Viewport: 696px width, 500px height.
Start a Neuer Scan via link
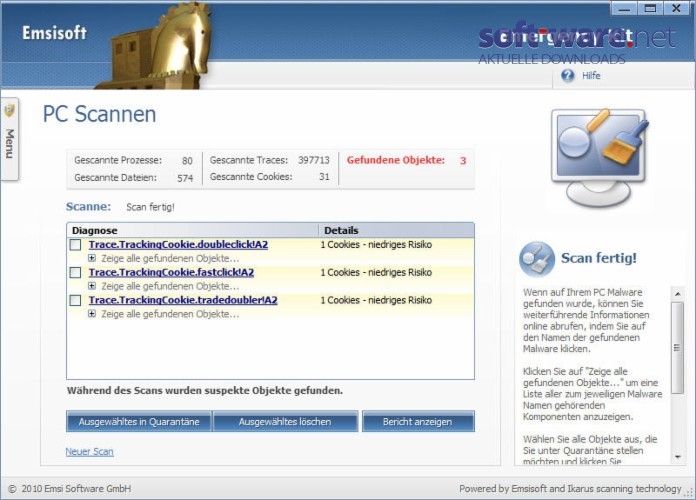pos(90,452)
